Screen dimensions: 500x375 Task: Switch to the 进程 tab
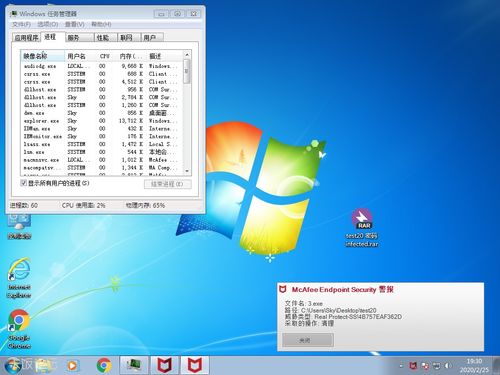point(52,37)
